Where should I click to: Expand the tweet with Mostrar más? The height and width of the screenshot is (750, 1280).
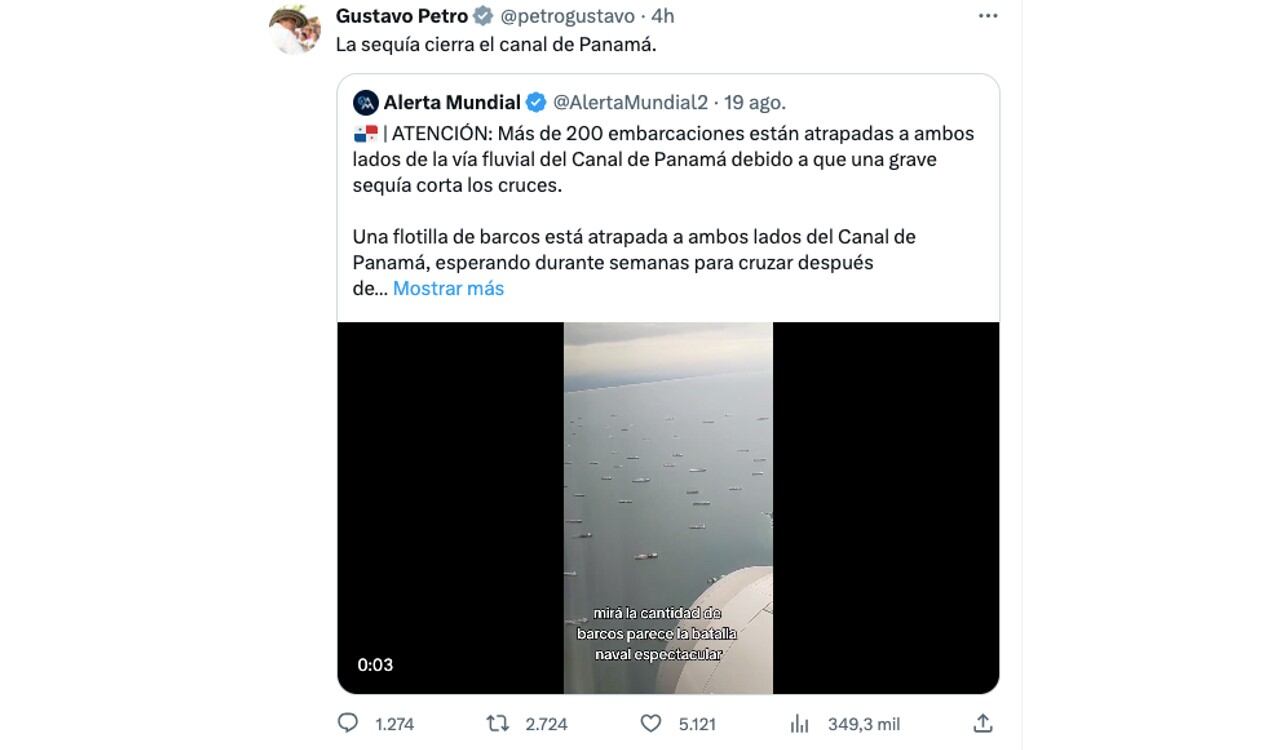tap(447, 288)
